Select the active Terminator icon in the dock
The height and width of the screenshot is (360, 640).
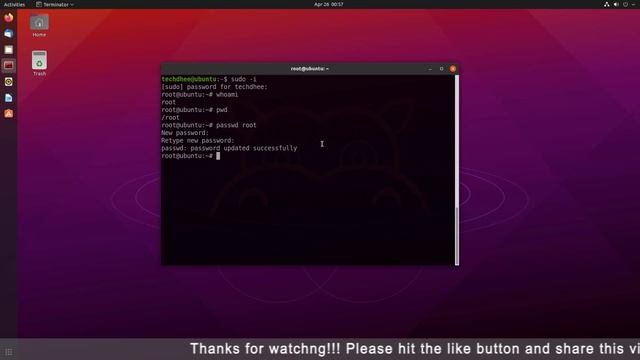[9, 65]
